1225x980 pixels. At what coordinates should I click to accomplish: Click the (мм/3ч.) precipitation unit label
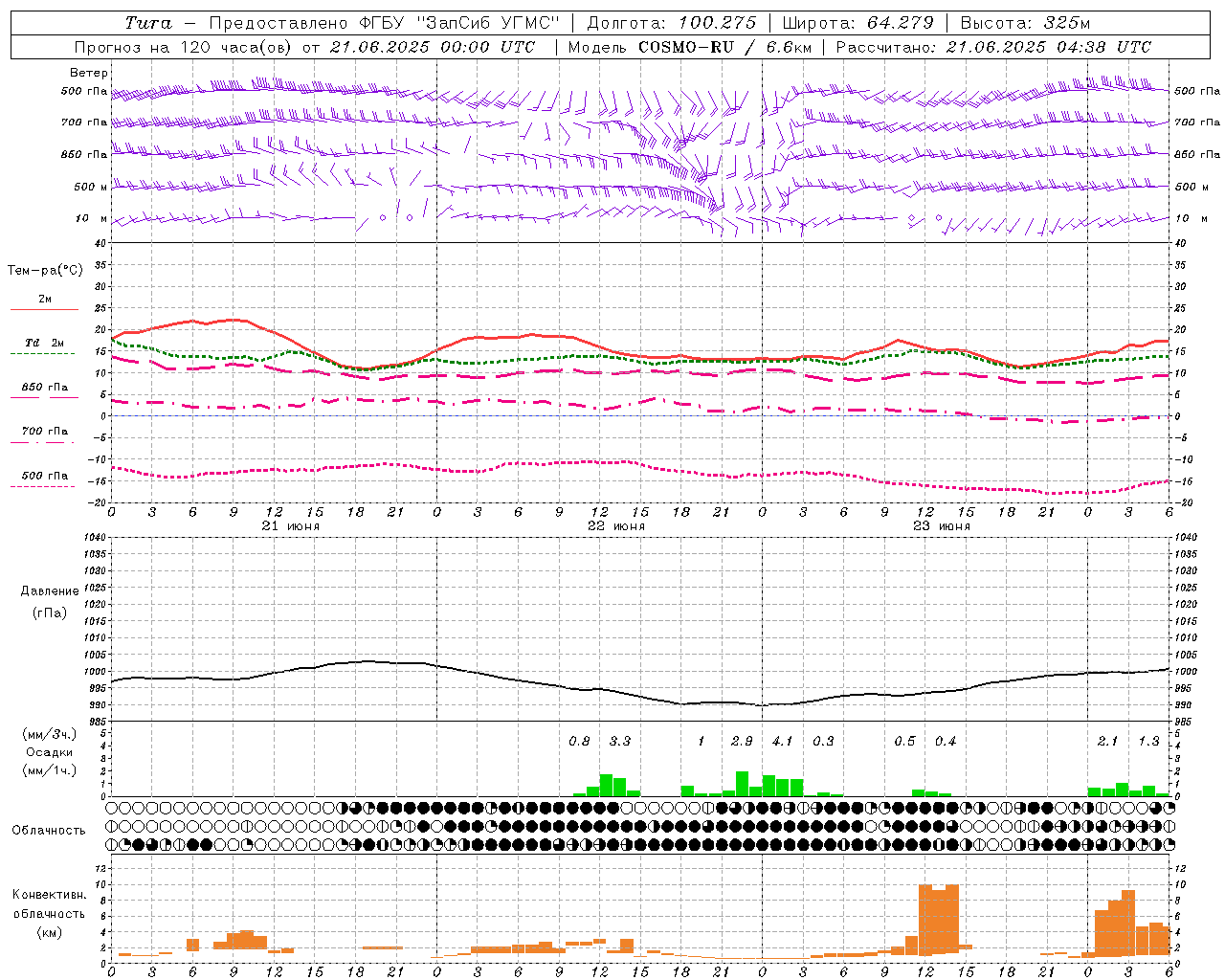click(x=48, y=734)
